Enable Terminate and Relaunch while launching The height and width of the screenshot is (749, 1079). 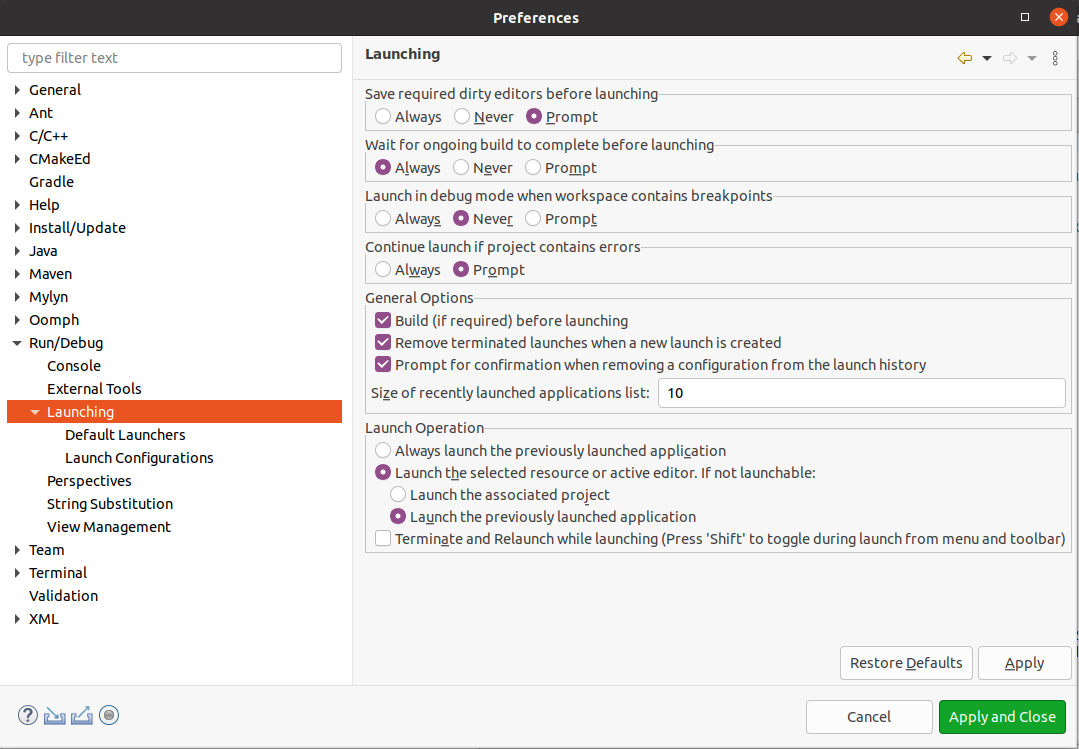tap(382, 538)
